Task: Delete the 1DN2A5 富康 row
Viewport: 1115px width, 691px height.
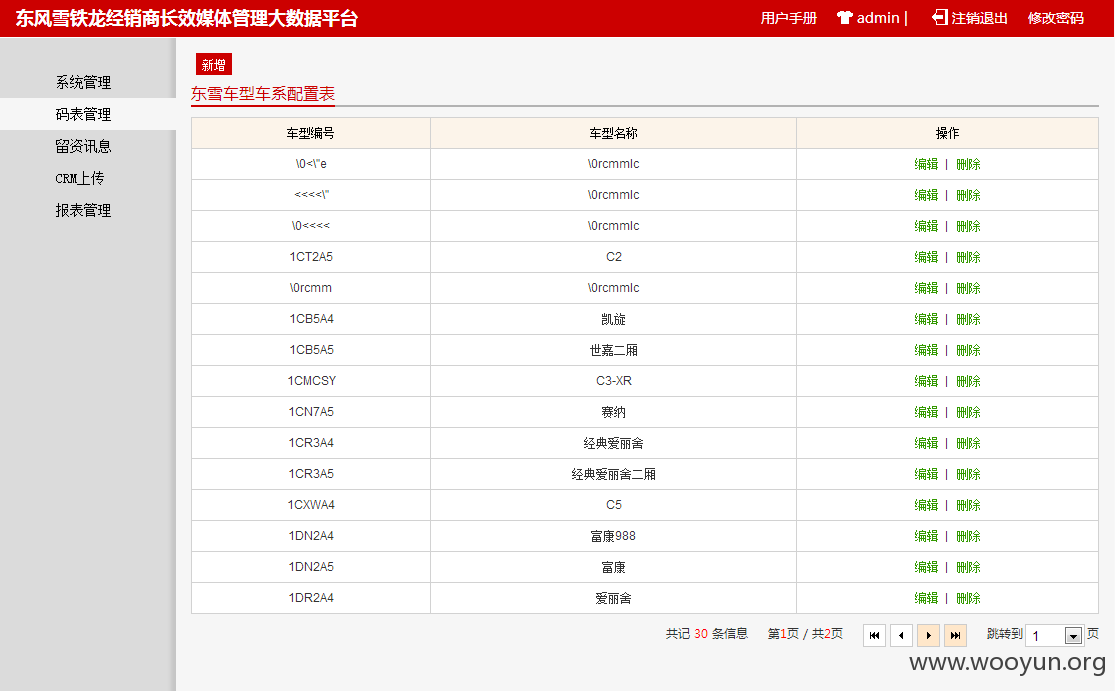Action: [968, 567]
